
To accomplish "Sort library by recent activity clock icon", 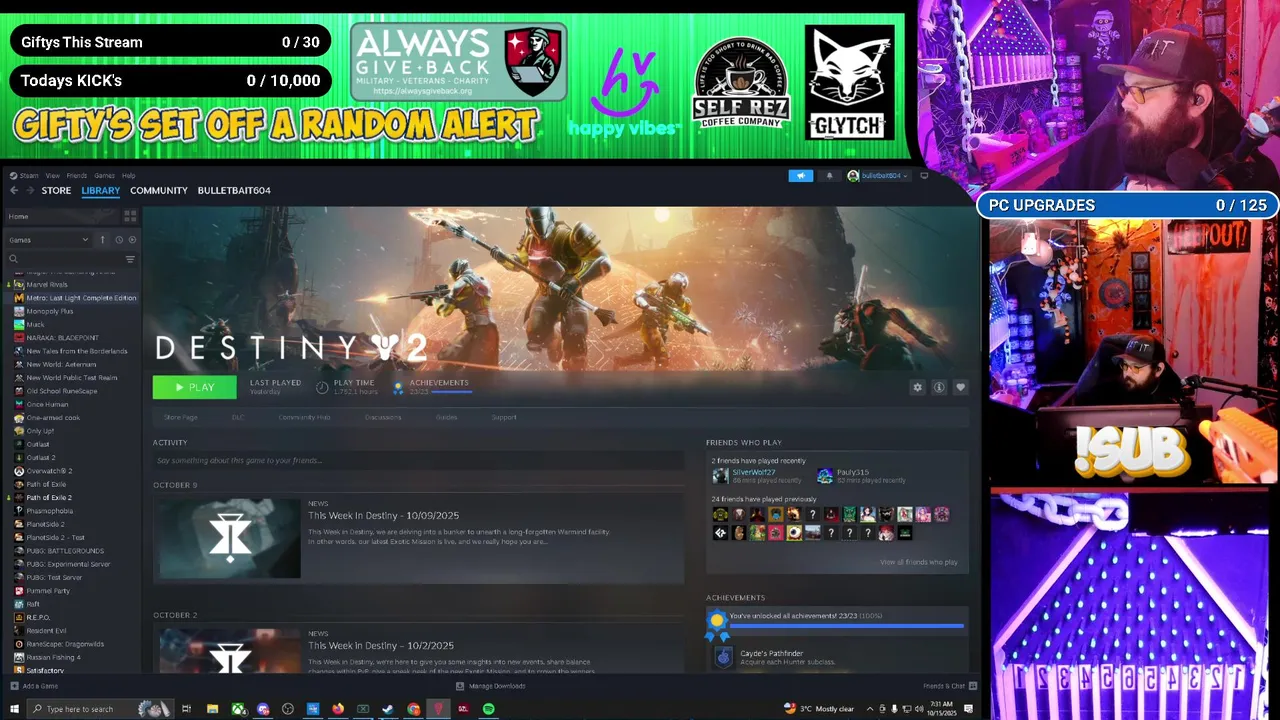I will coord(118,240).
